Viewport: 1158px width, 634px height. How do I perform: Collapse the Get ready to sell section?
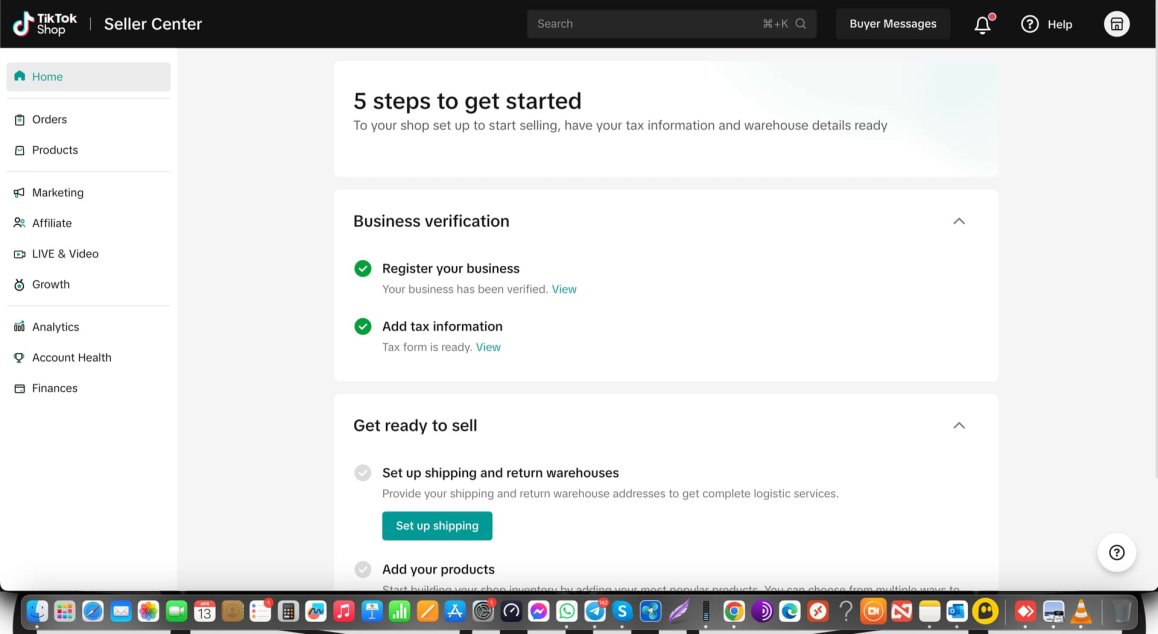click(959, 425)
